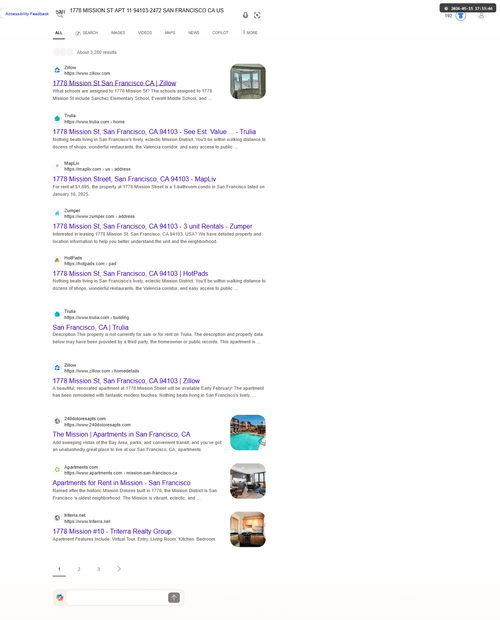The image size is (500, 620).
Task: Click the Triterra kitchen thumbnail
Action: pyautogui.click(x=248, y=529)
